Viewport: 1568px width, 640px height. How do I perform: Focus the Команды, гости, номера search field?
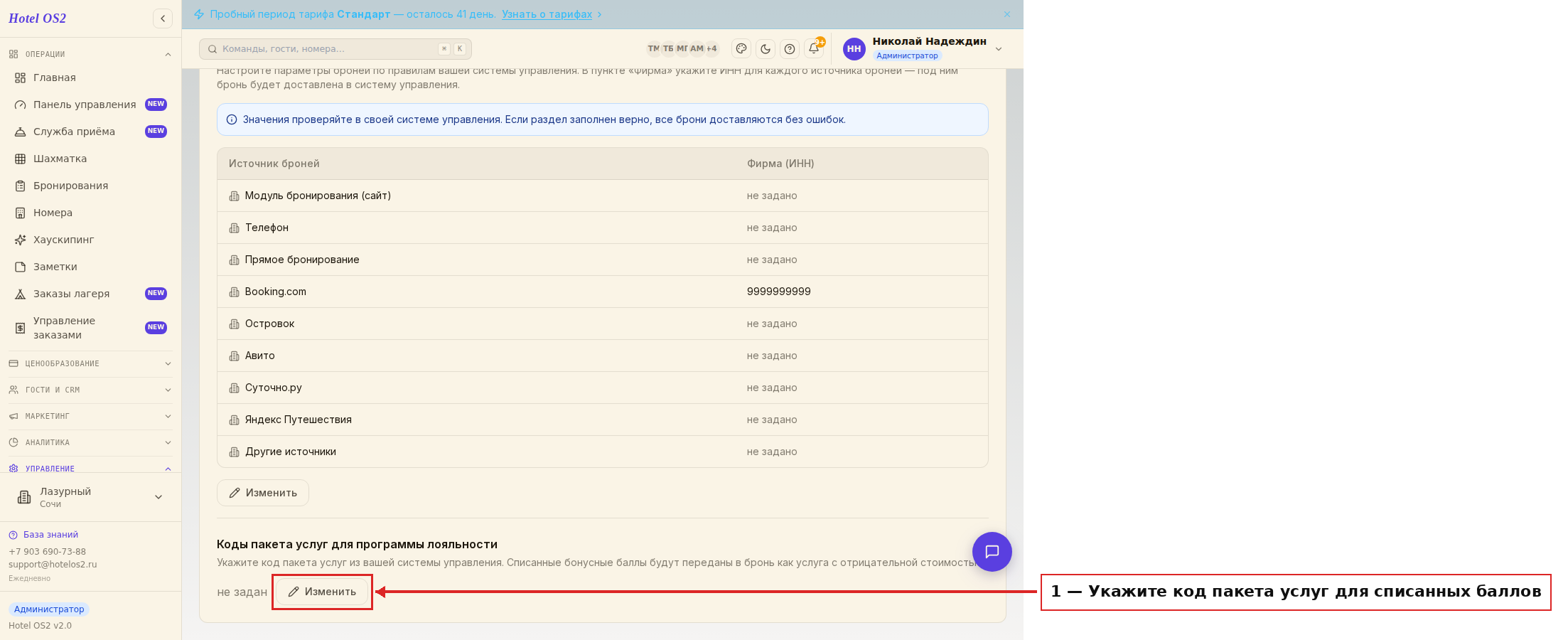pos(335,49)
